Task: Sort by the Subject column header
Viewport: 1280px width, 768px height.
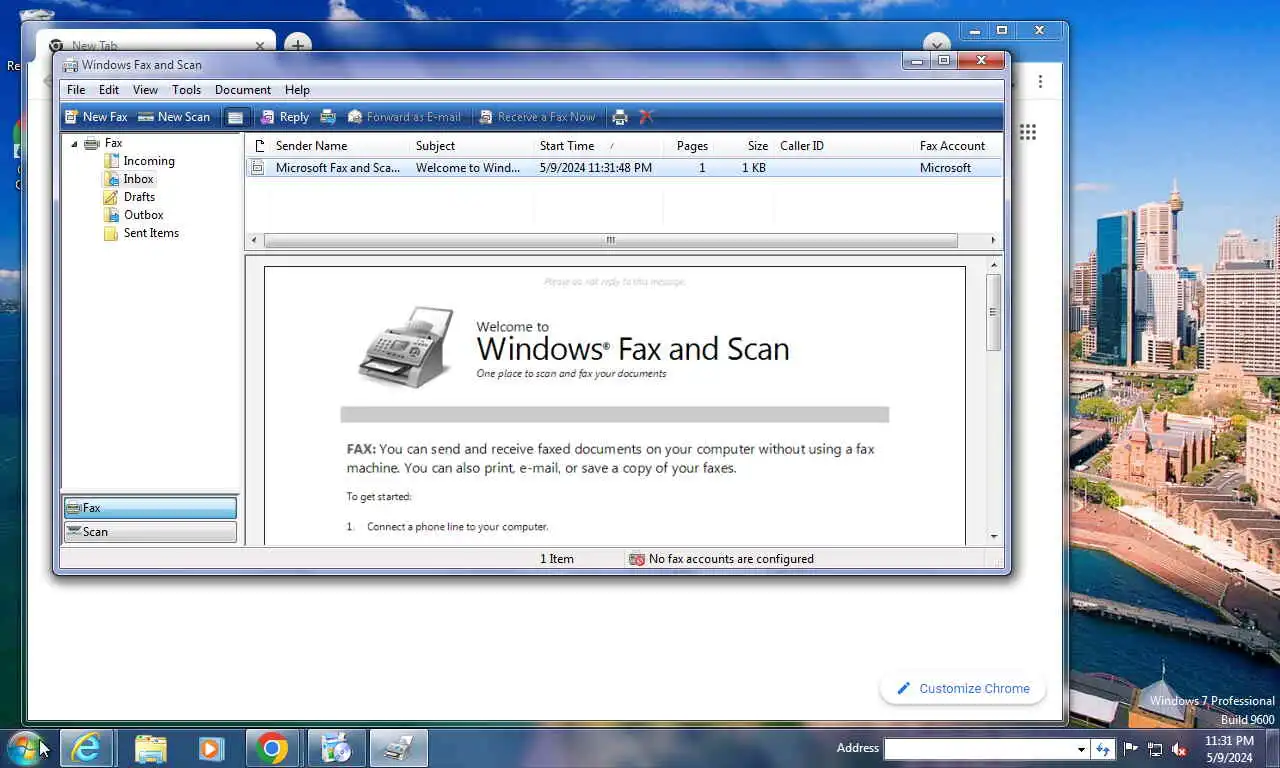Action: (x=471, y=146)
